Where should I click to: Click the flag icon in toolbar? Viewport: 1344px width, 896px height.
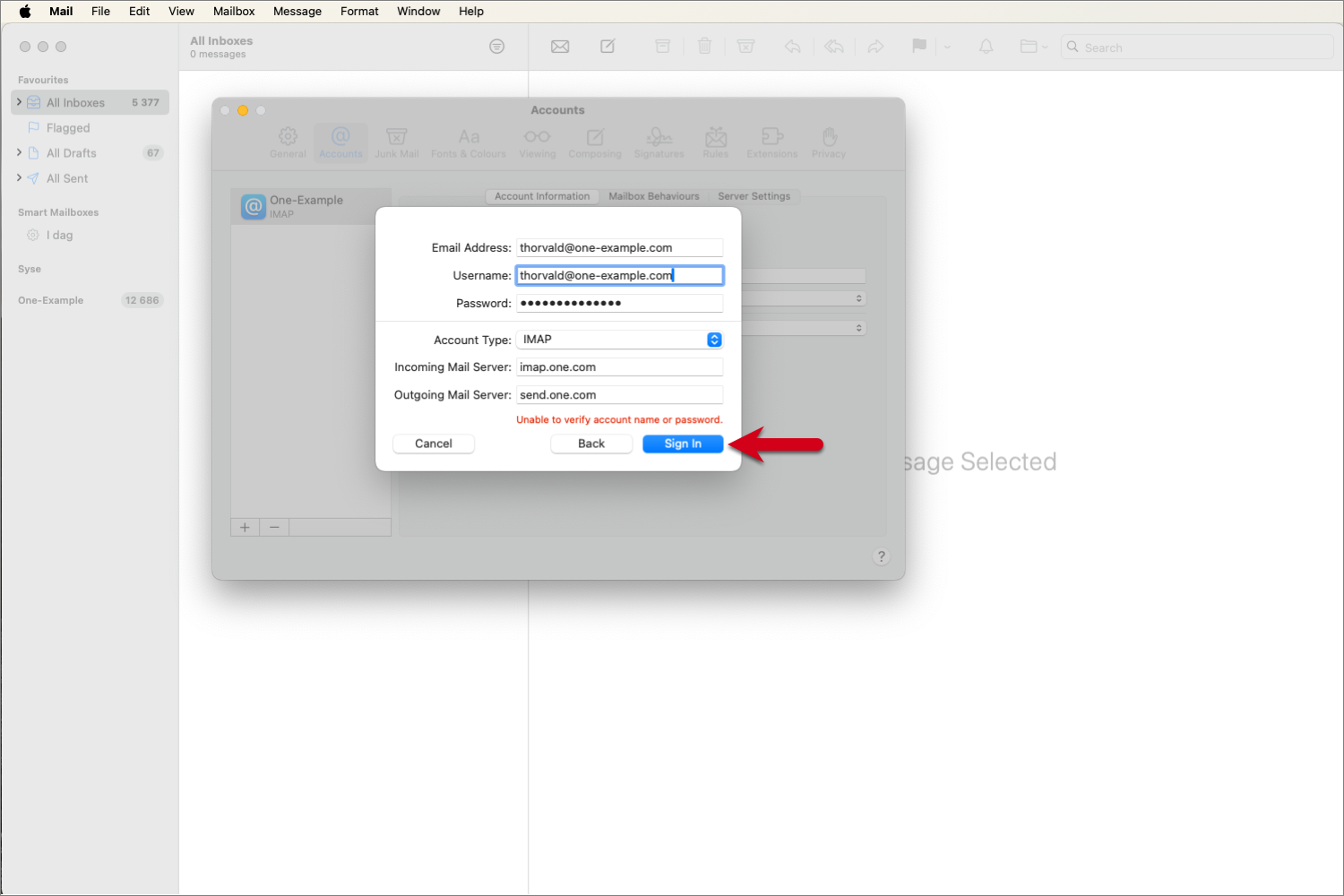coord(918,47)
